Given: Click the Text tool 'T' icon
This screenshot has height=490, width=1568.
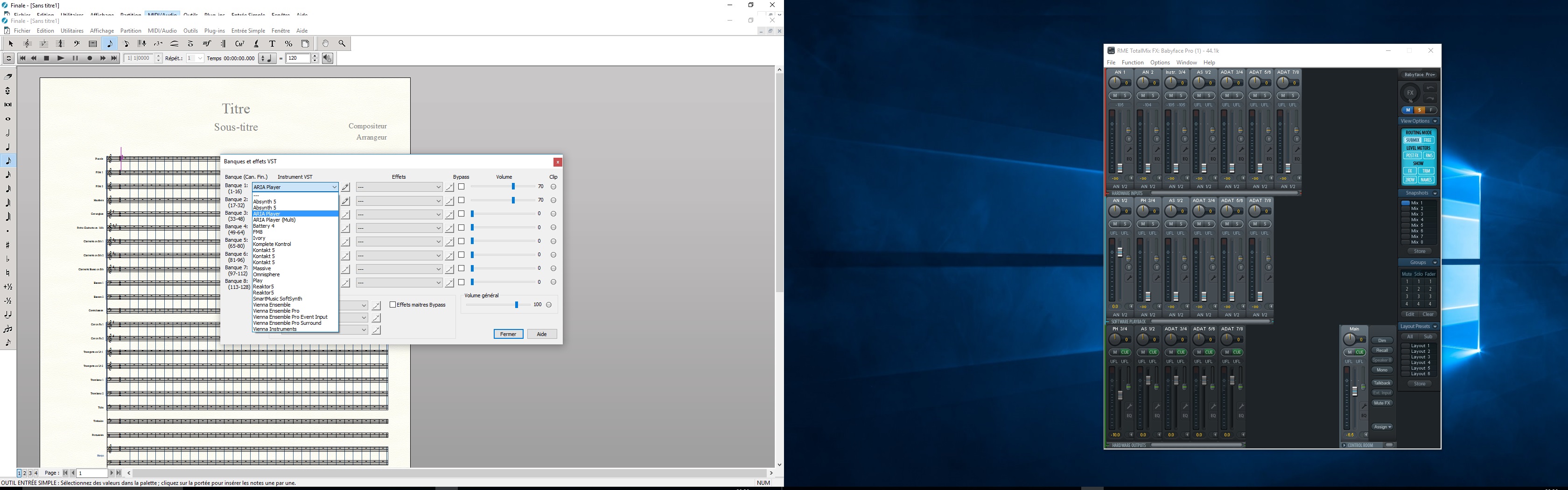Looking at the screenshot, I should pos(272,44).
